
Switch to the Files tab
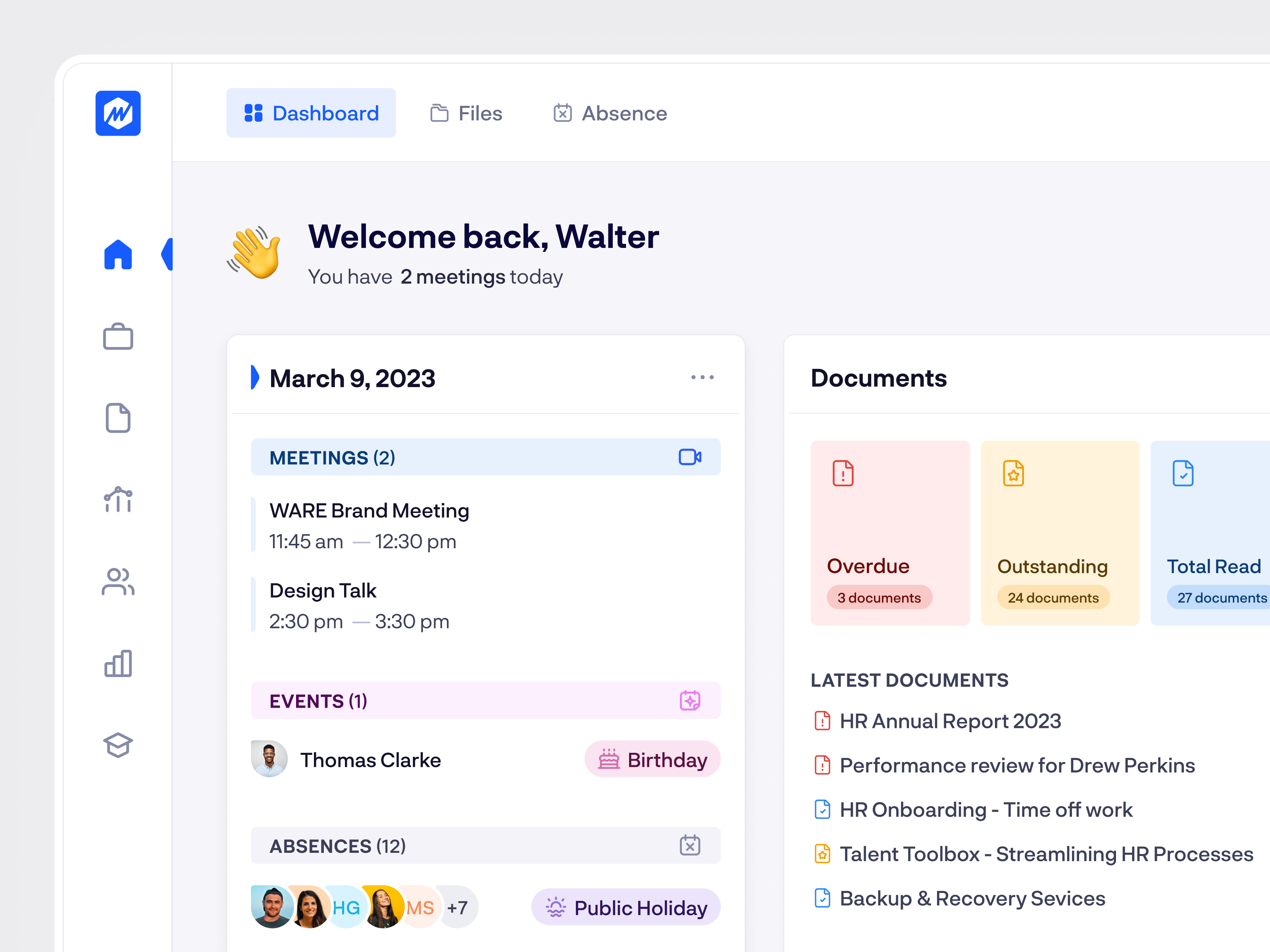coord(466,113)
